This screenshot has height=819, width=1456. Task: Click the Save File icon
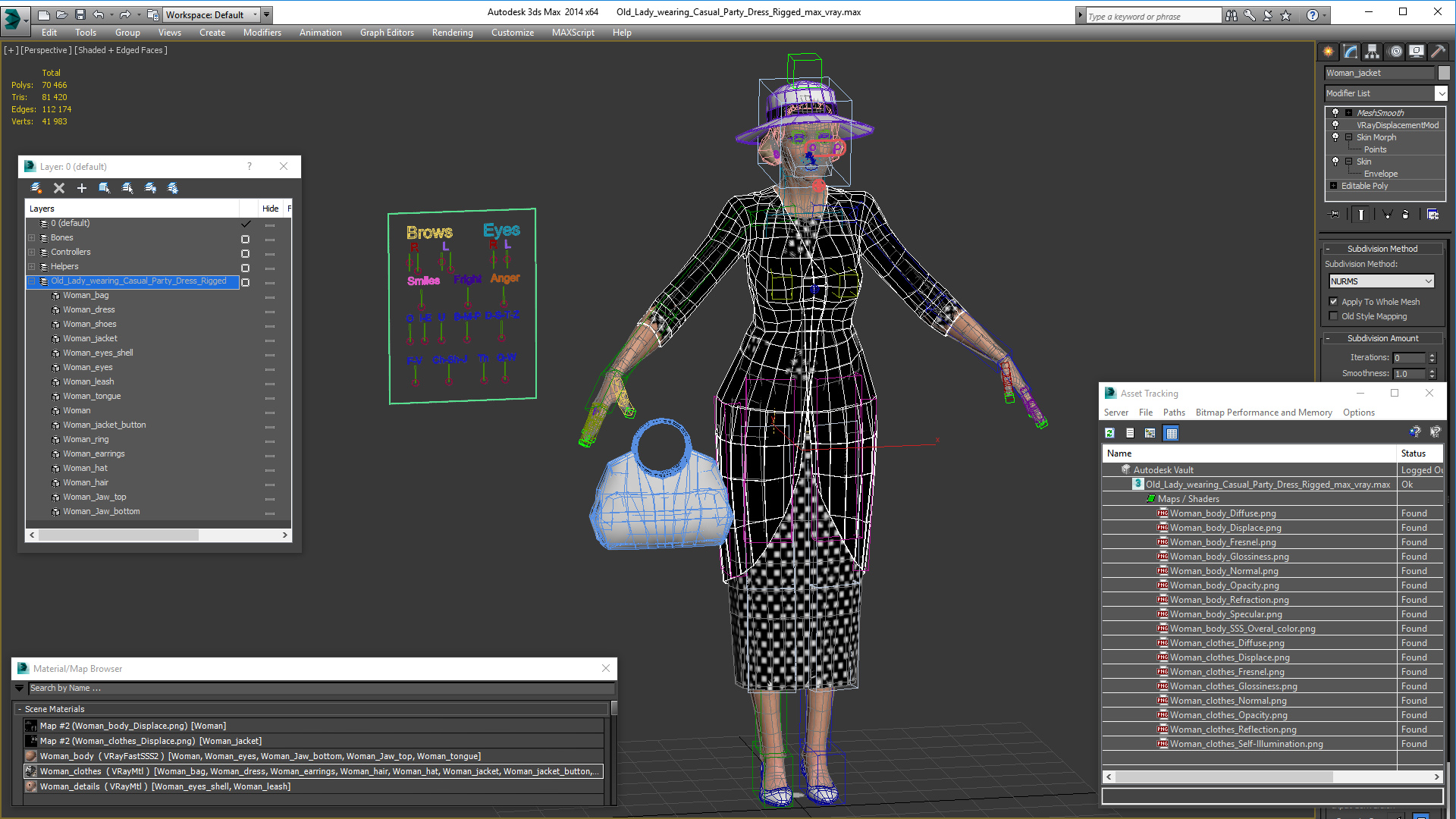click(80, 14)
